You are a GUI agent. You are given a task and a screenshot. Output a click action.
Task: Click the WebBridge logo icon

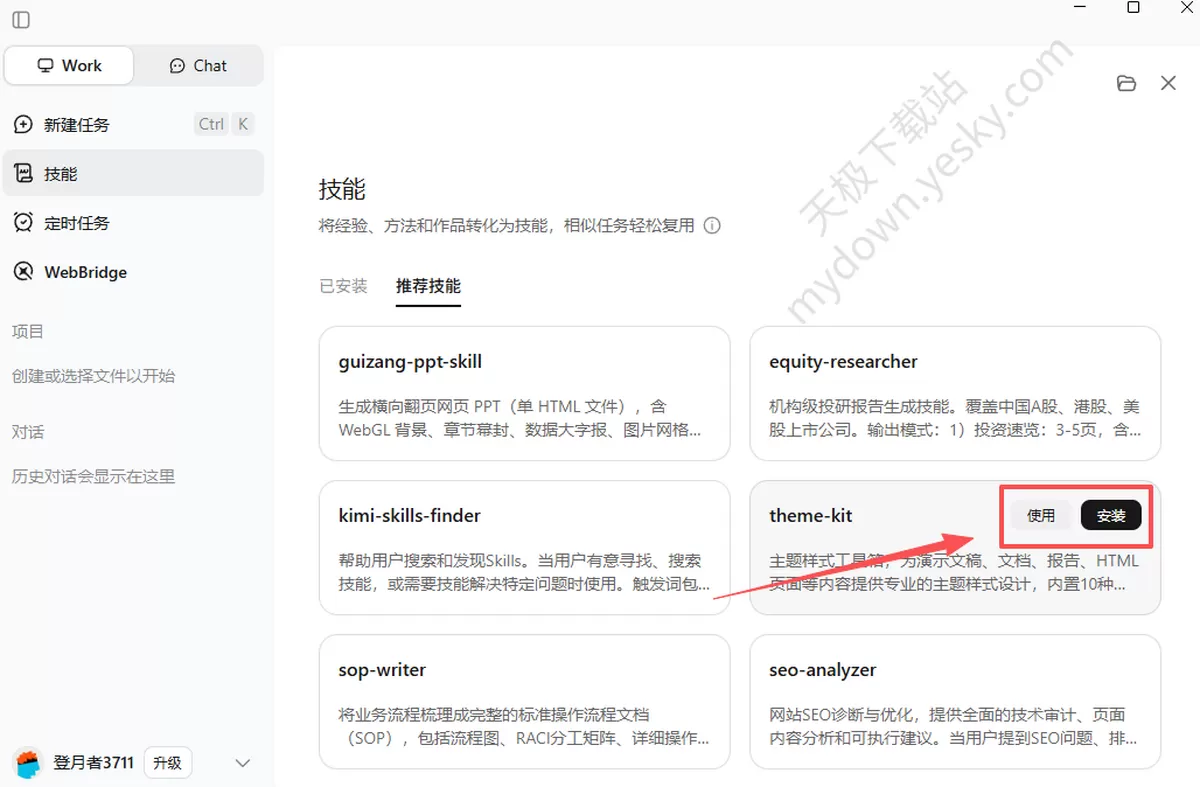[x=23, y=272]
